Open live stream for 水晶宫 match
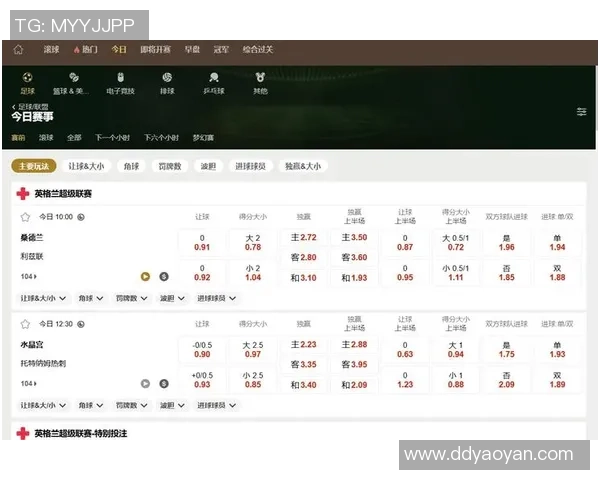Image resolution: width=600 pixels, height=480 pixels. click(x=145, y=384)
